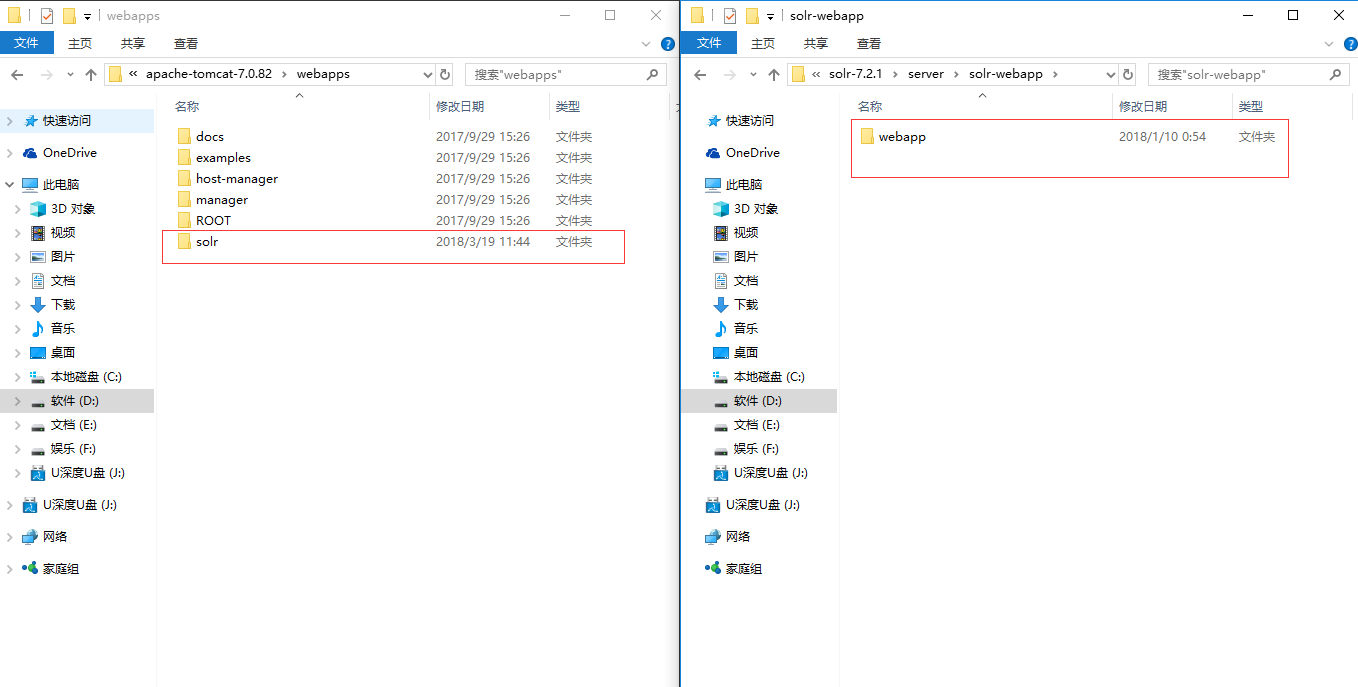Open 文件 tab in solr-webapp window
The image size is (1358, 687).
click(709, 43)
